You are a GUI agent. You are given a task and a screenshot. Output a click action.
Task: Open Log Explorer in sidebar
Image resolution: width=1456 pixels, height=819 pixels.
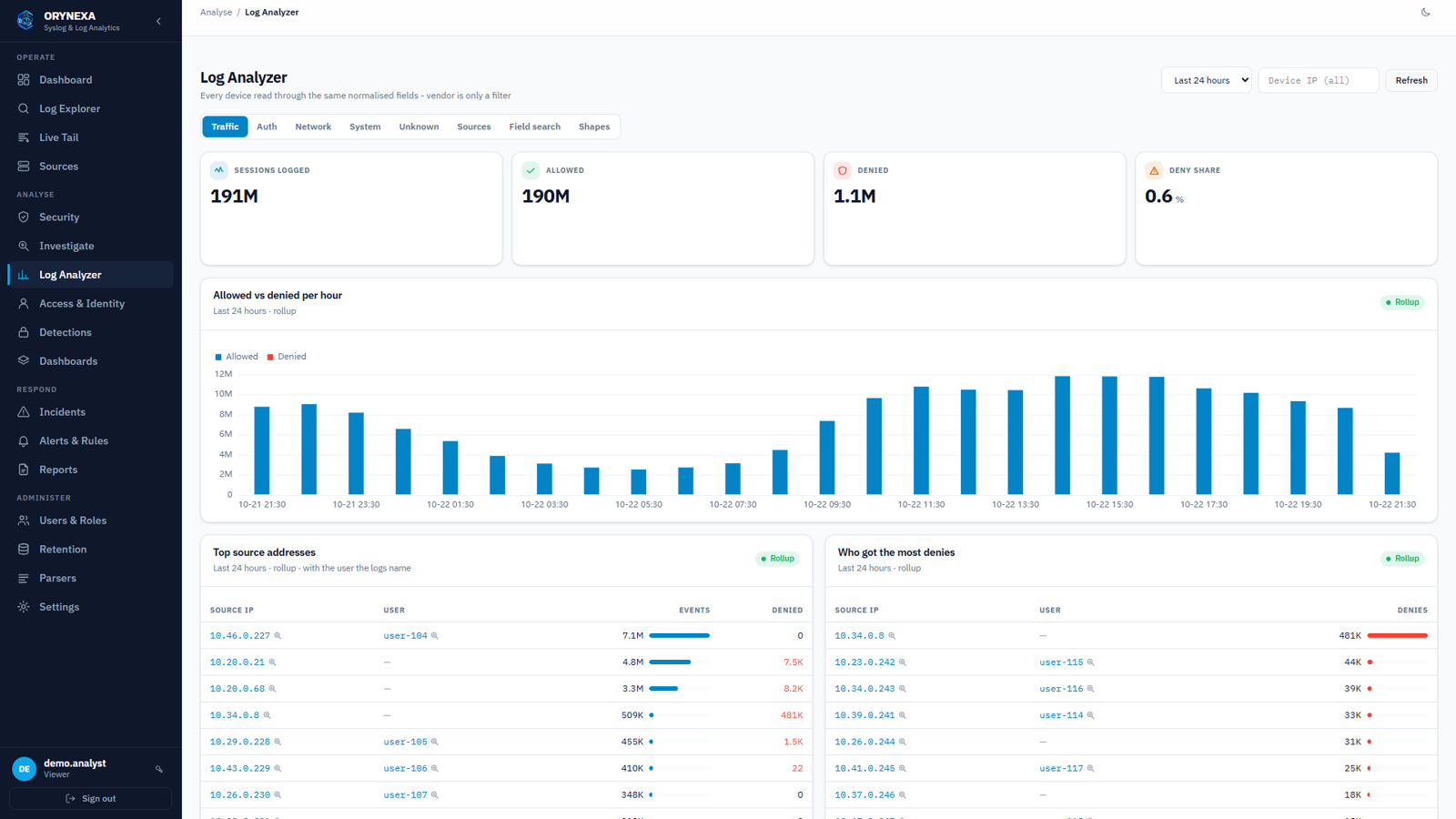click(90, 108)
